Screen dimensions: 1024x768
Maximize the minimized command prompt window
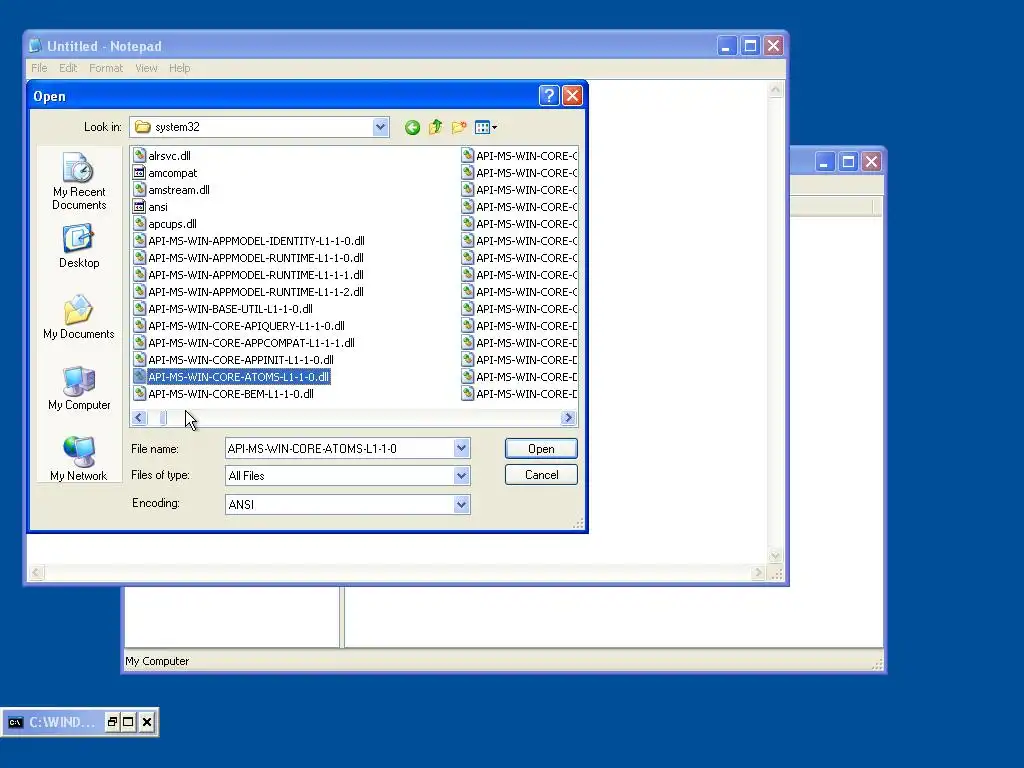[x=129, y=722]
